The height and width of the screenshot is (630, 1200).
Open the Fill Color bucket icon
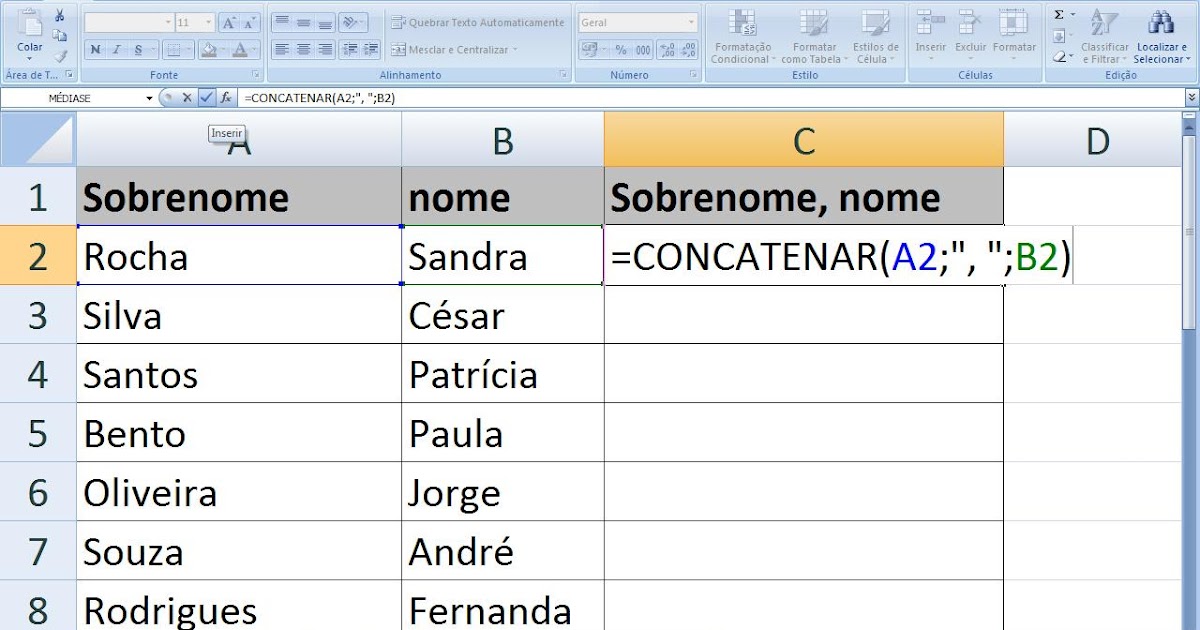tap(209, 49)
